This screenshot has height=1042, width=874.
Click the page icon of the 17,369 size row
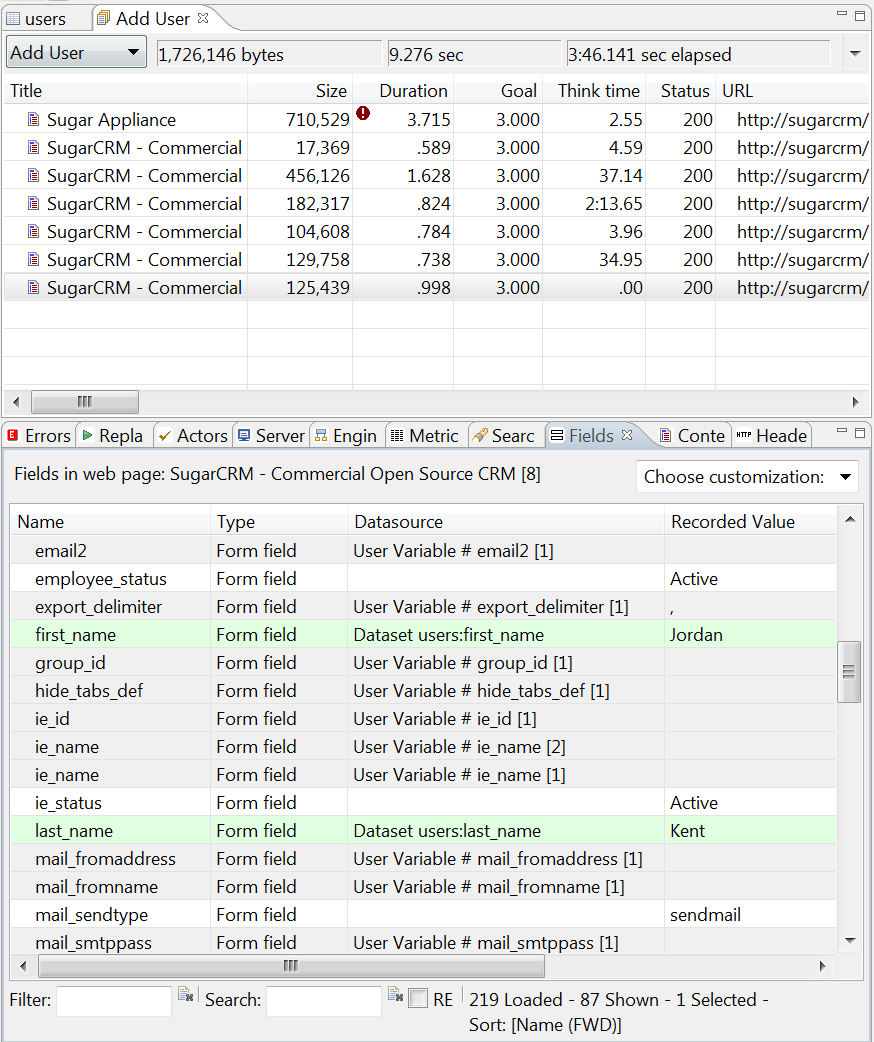[x=33, y=148]
